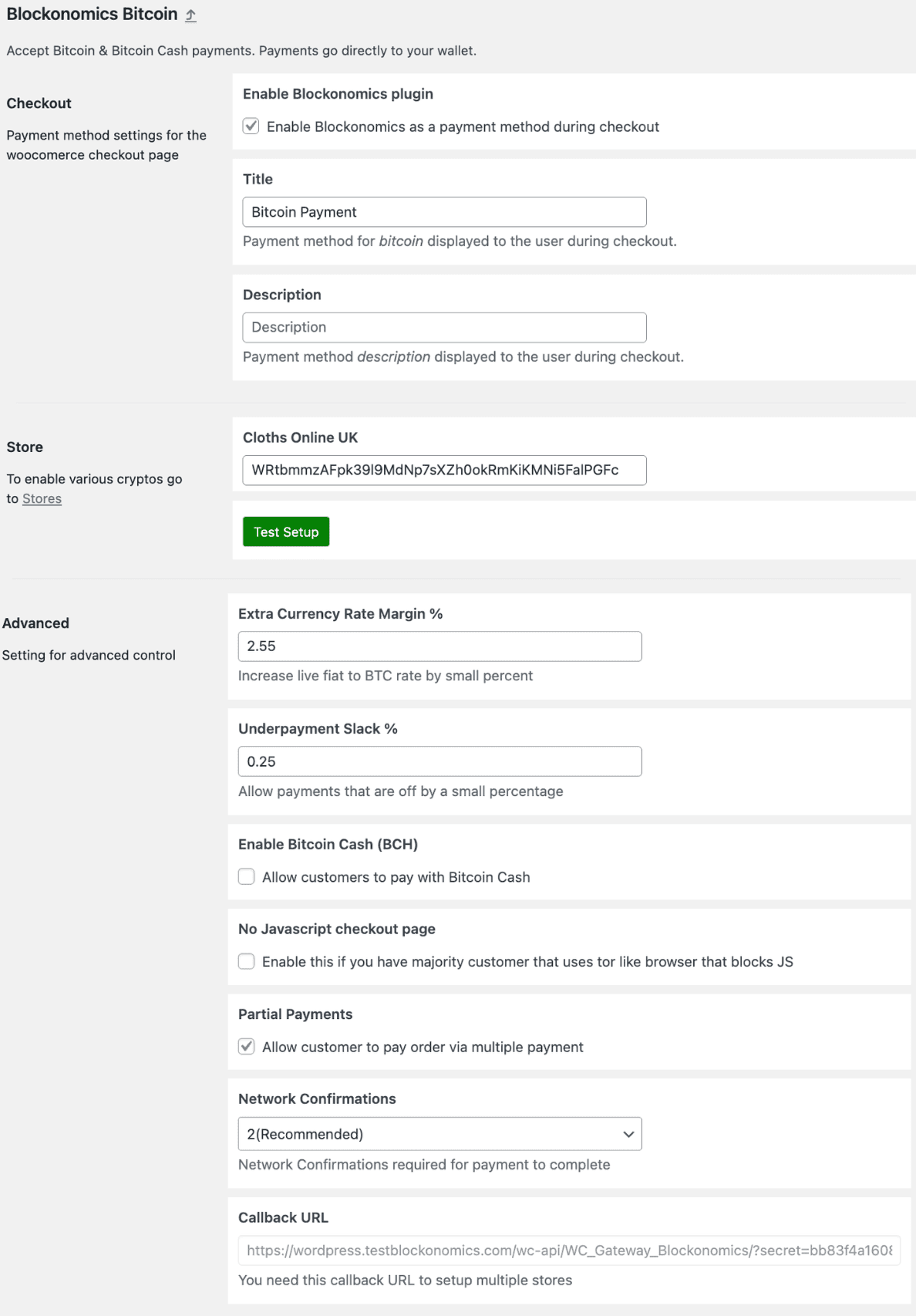The height and width of the screenshot is (1316, 916).
Task: Edit the Underpayment Slack value 0.25
Action: [x=439, y=761]
